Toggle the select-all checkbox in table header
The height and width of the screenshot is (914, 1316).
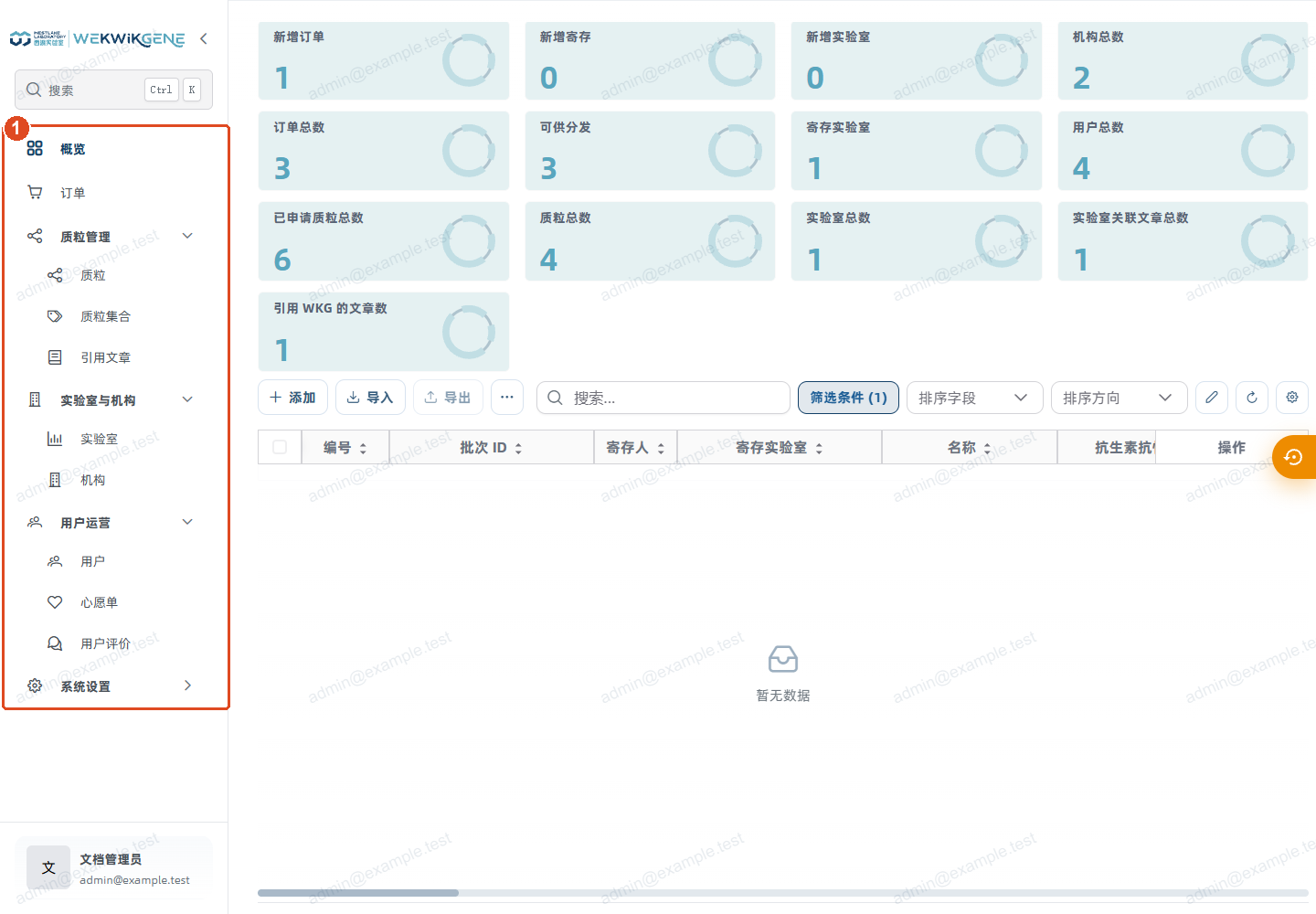point(280,447)
